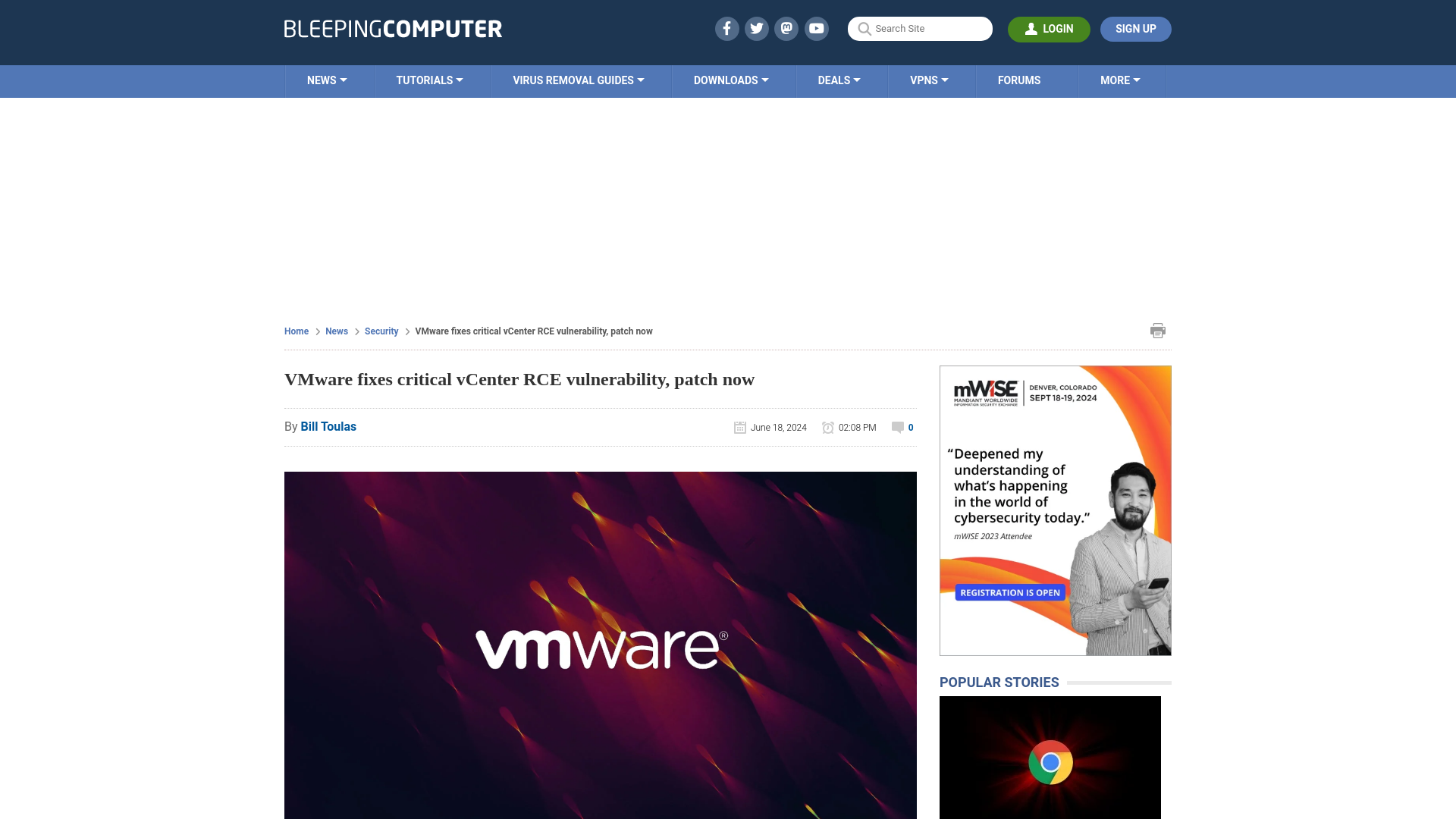Select the MORE menu item
1456x819 pixels.
point(1120,80)
